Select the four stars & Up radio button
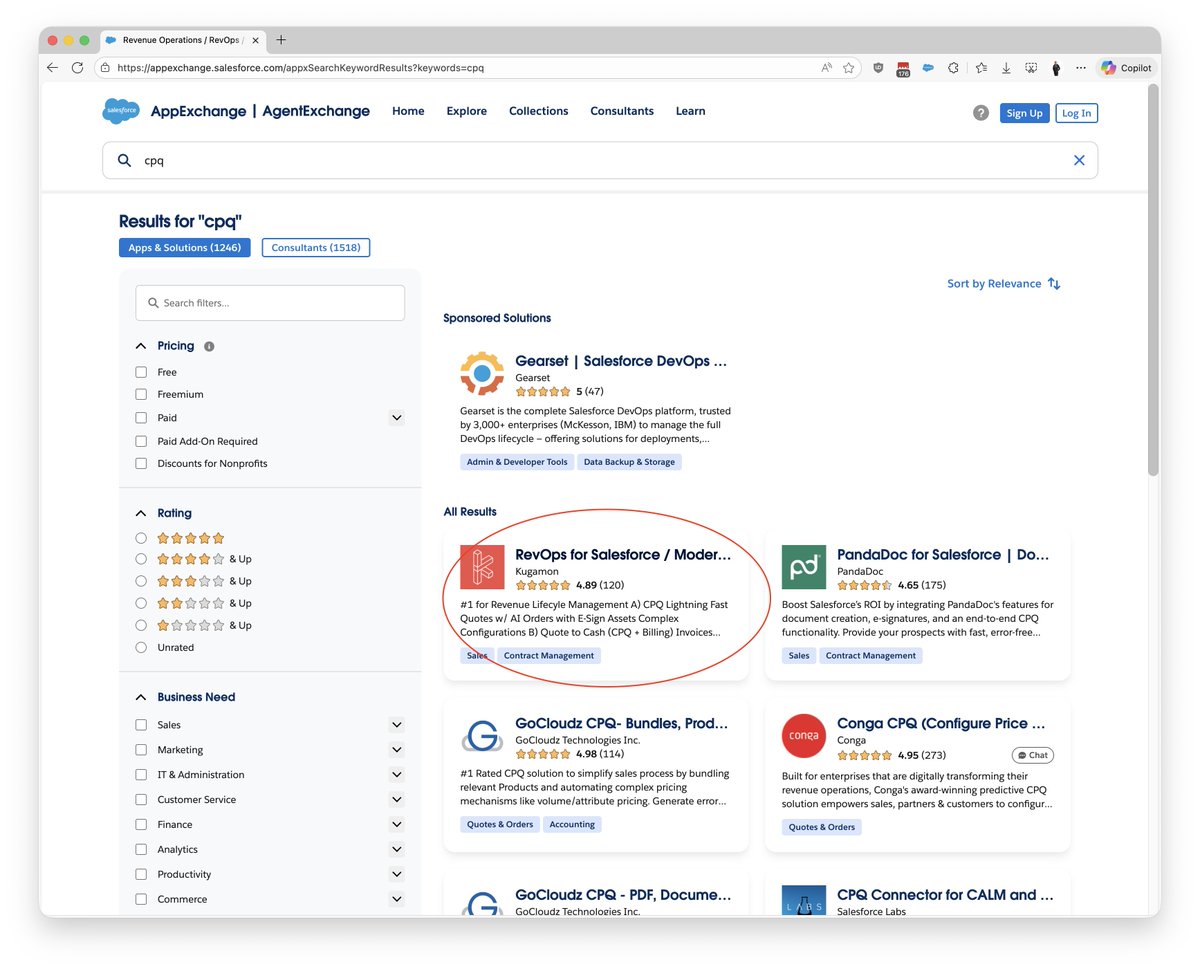The width and height of the screenshot is (1200, 969). [x=141, y=559]
